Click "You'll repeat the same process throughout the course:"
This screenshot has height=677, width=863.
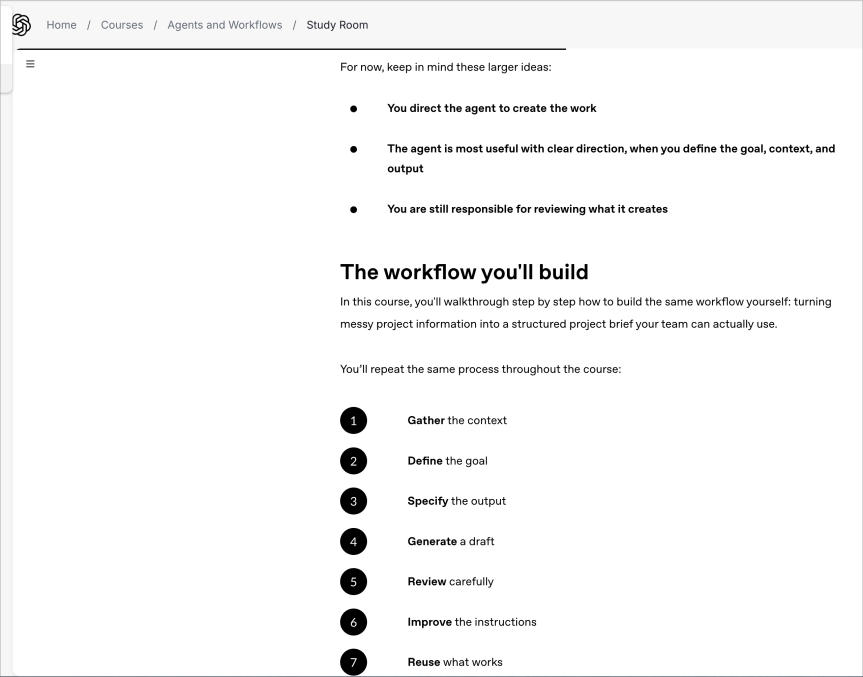pyautogui.click(x=480, y=369)
